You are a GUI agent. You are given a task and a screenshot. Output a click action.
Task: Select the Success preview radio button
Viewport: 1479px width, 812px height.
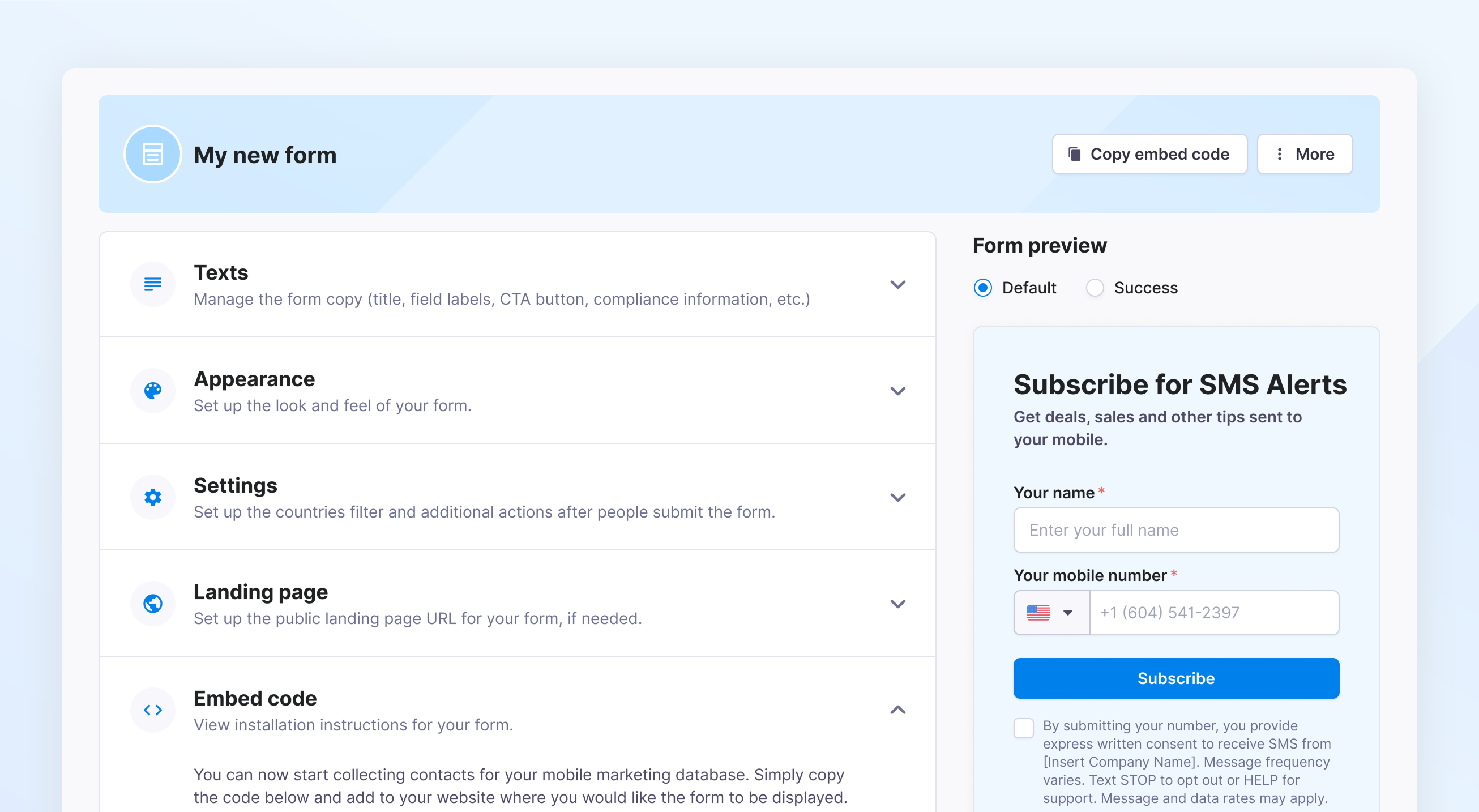click(1095, 288)
